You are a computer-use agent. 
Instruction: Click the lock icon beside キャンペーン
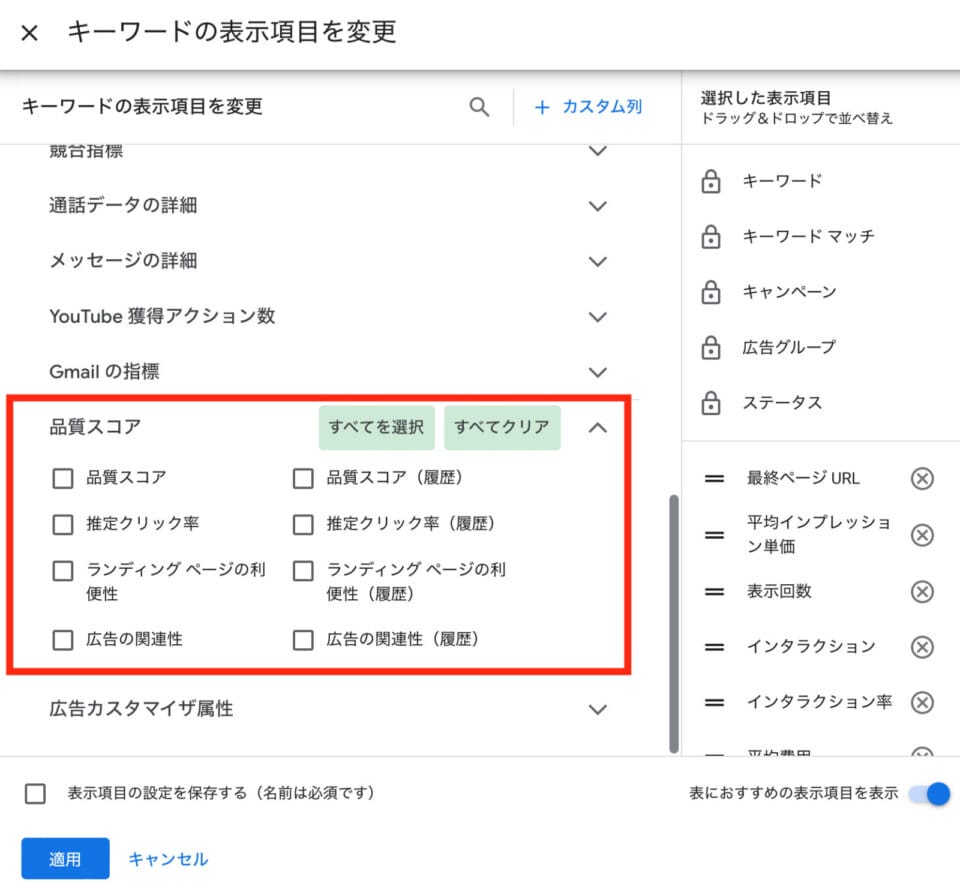[x=710, y=292]
